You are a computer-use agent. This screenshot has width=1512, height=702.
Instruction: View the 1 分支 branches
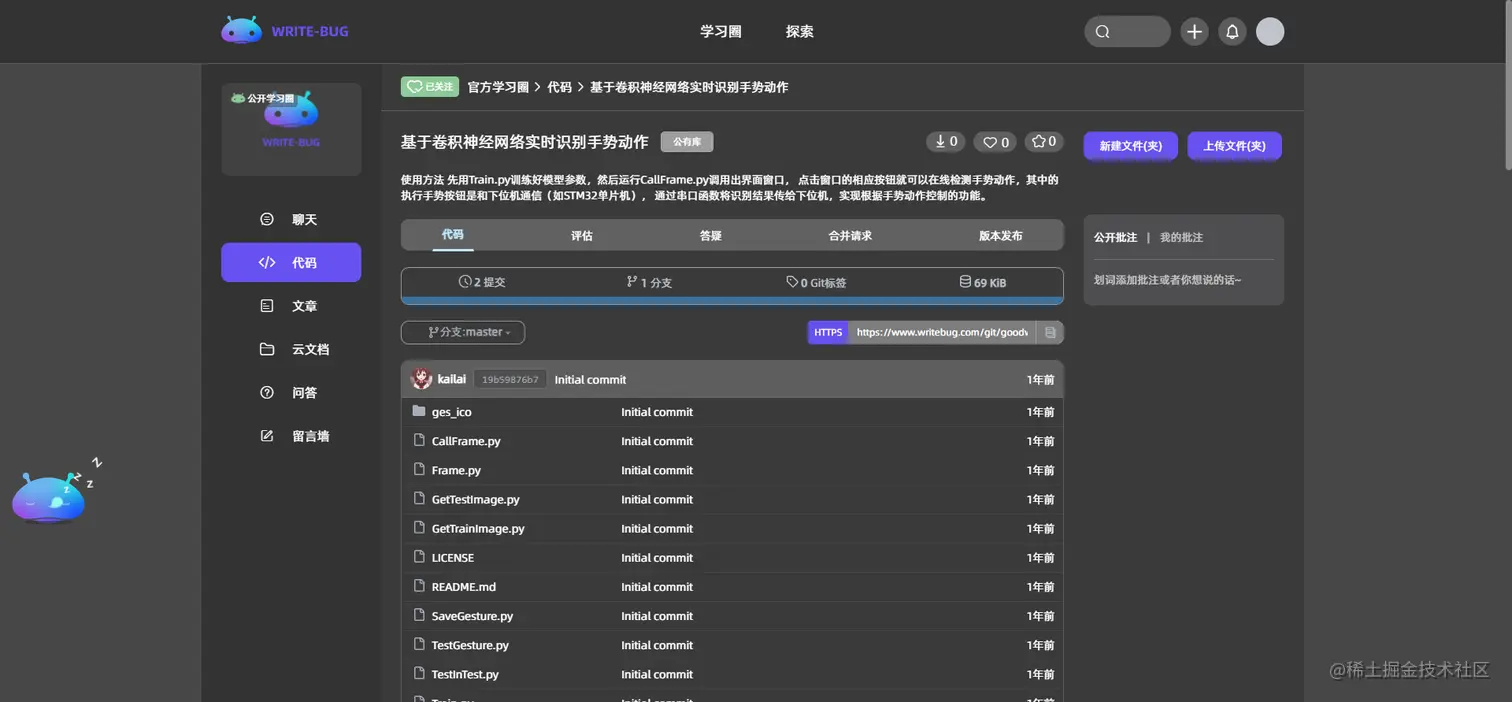[x=649, y=282]
